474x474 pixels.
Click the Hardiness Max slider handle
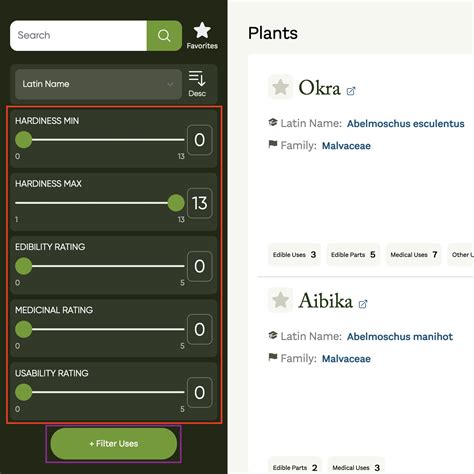coord(176,203)
